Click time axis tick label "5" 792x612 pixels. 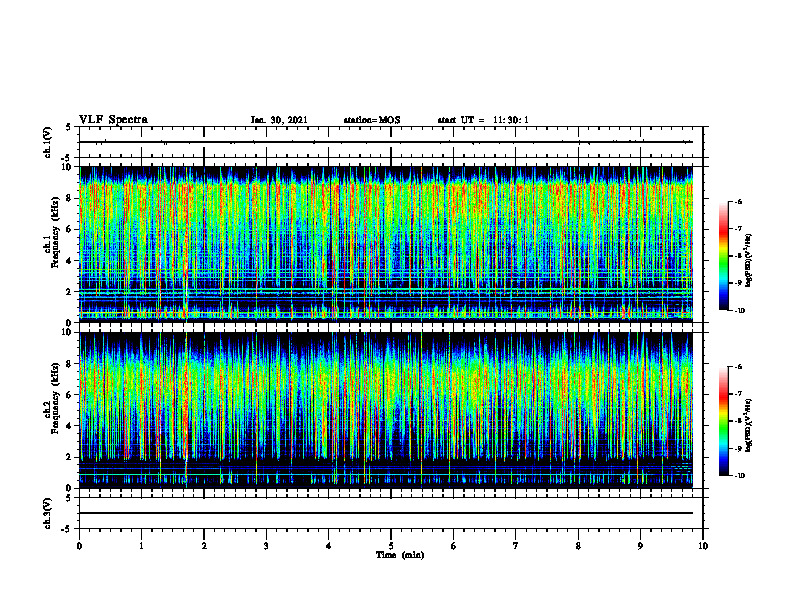coord(391,546)
